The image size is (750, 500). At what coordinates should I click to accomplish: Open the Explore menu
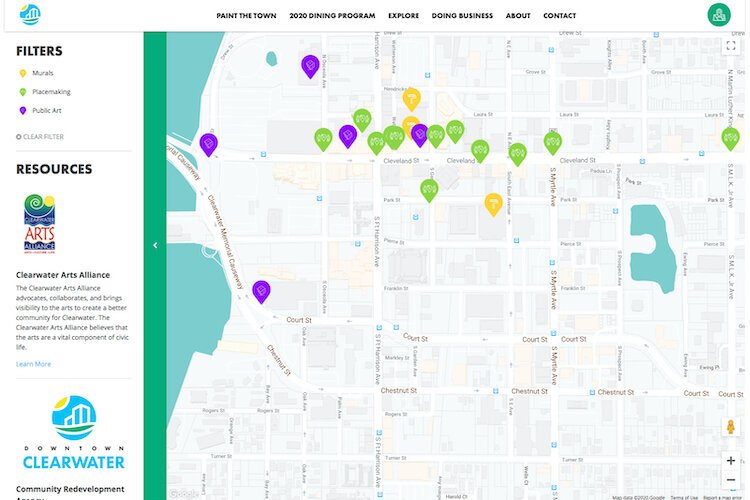click(x=403, y=16)
